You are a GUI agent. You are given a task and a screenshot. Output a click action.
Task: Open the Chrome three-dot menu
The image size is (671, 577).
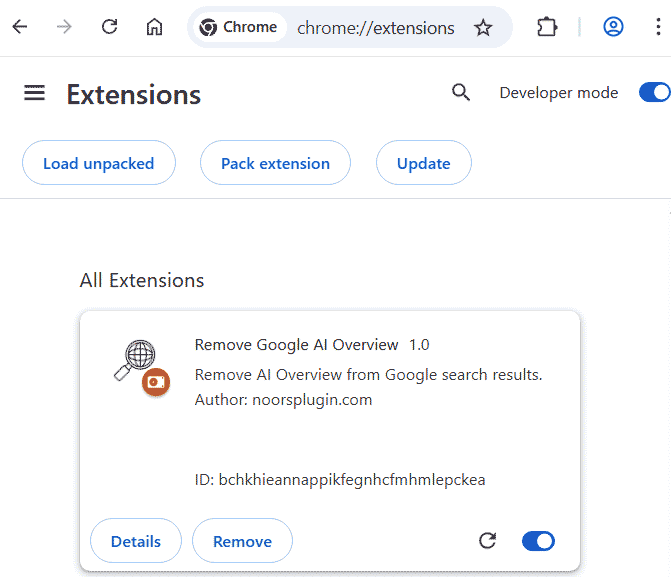click(x=658, y=27)
